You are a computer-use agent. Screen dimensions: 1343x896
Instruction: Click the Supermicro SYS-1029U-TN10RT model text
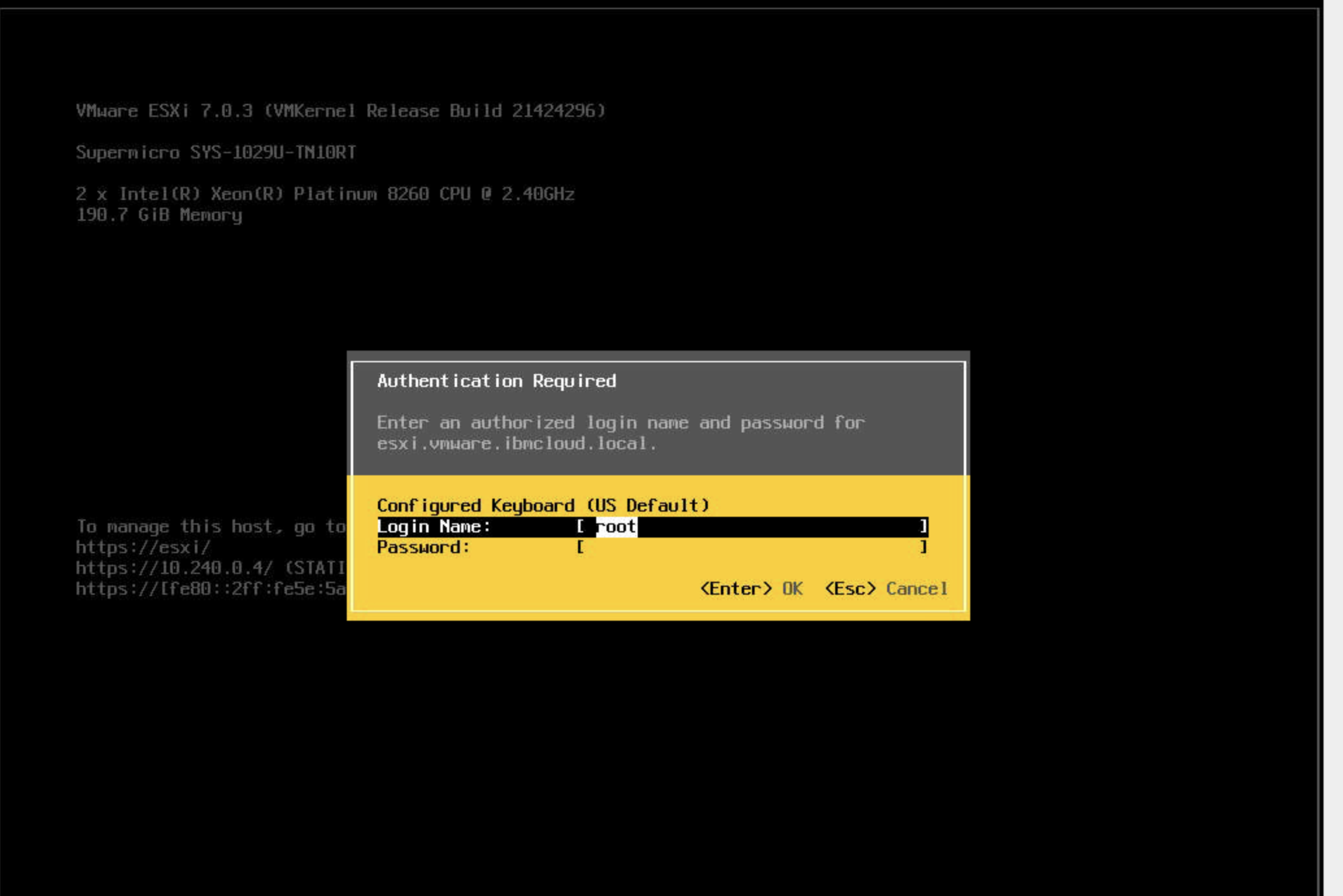[216, 153]
